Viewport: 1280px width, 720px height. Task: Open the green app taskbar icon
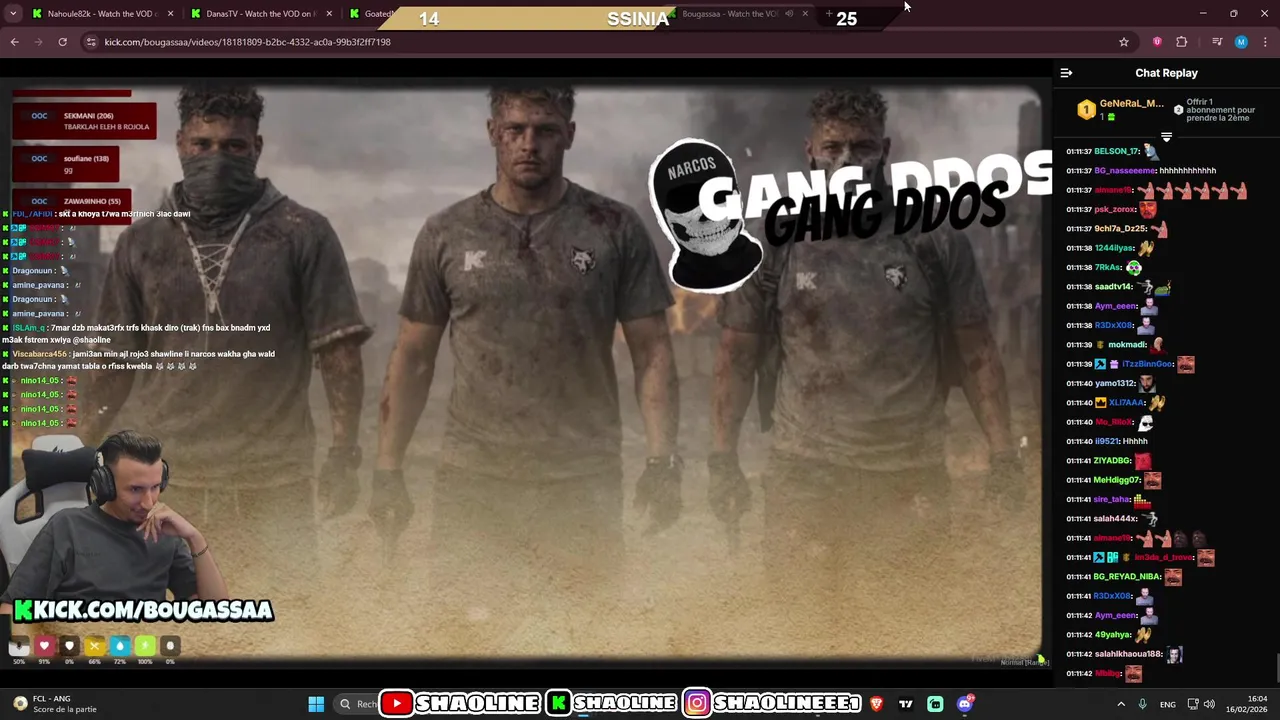(935, 704)
